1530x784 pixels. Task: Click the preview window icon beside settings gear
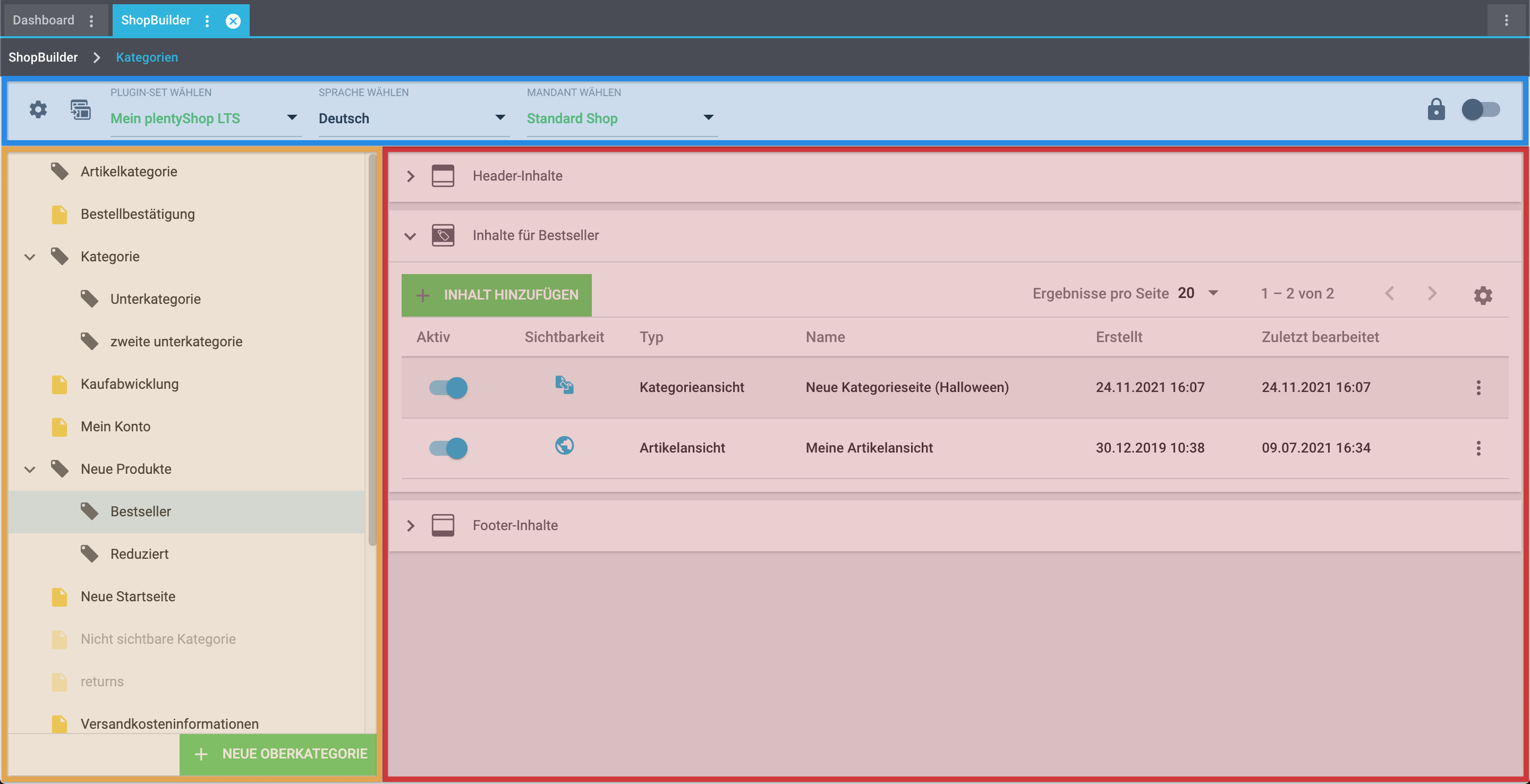pos(80,109)
